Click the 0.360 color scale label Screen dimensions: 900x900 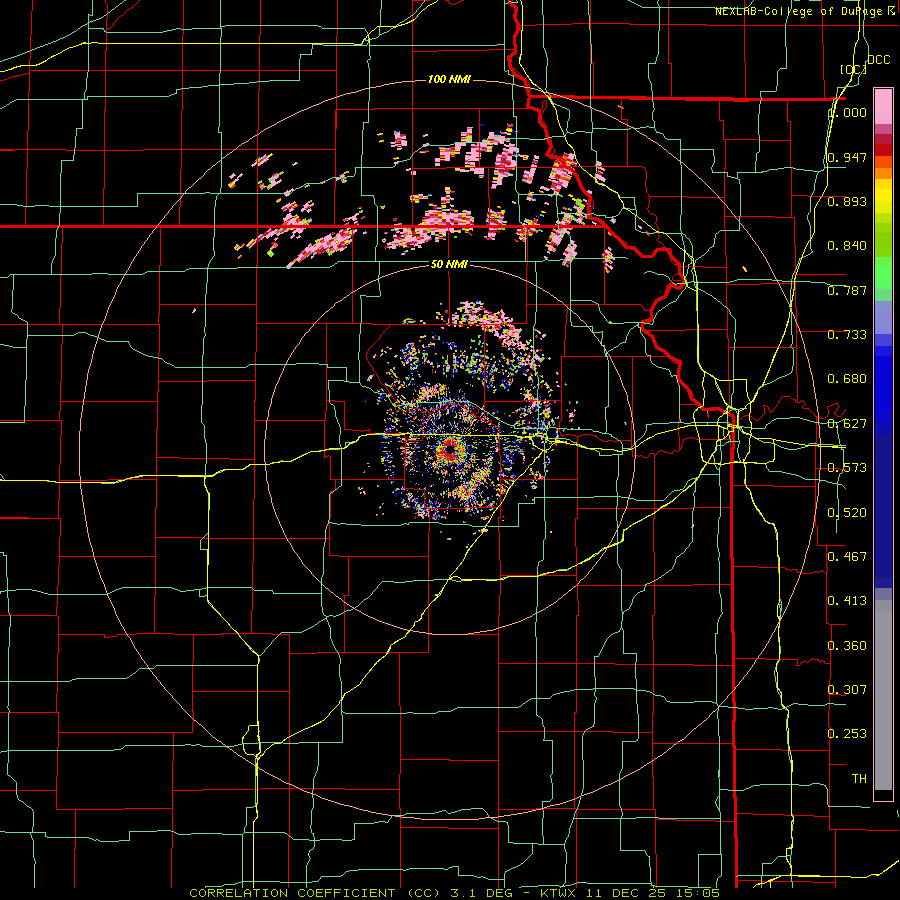click(847, 646)
